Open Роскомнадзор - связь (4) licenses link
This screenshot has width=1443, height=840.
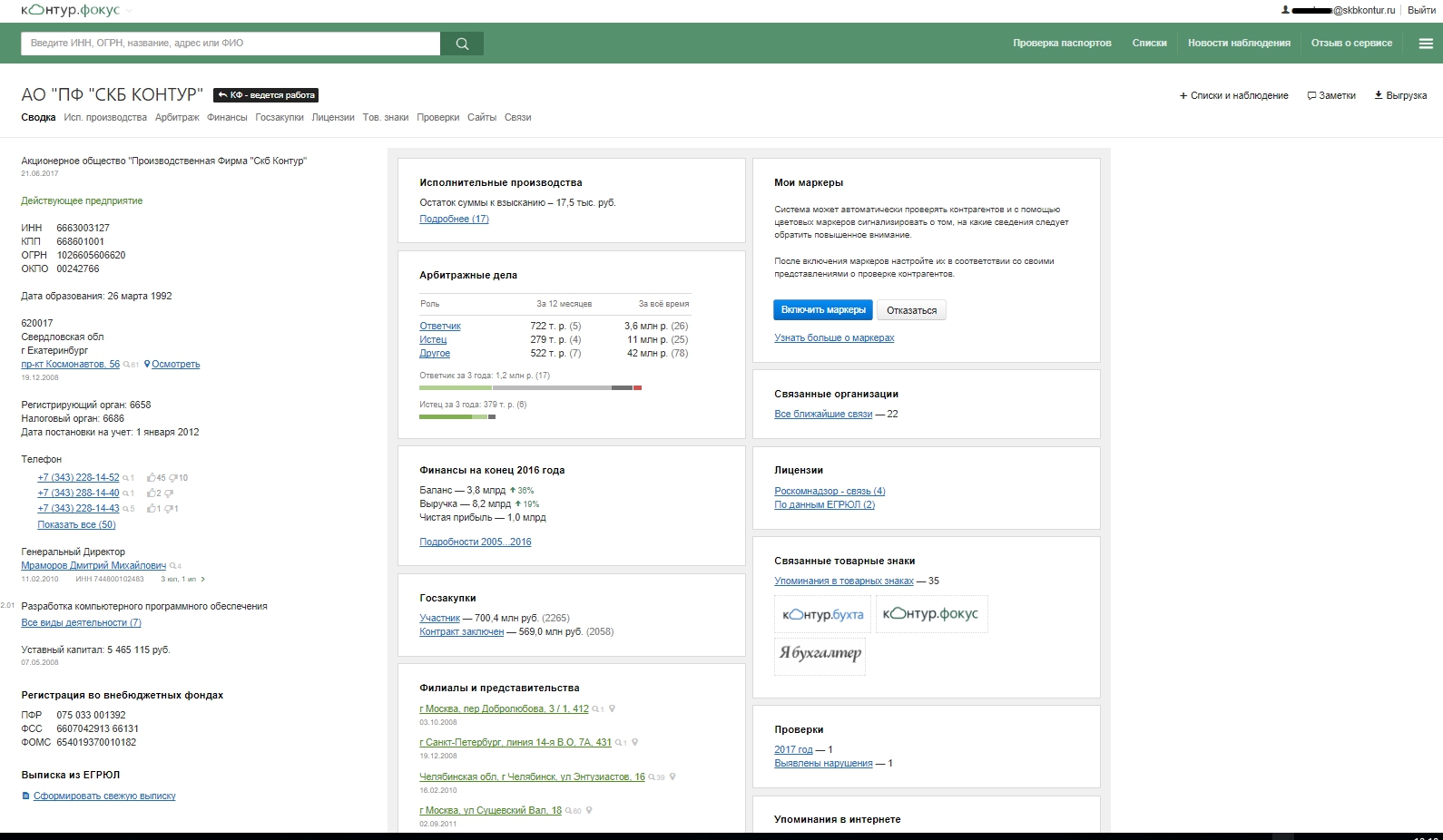click(829, 491)
